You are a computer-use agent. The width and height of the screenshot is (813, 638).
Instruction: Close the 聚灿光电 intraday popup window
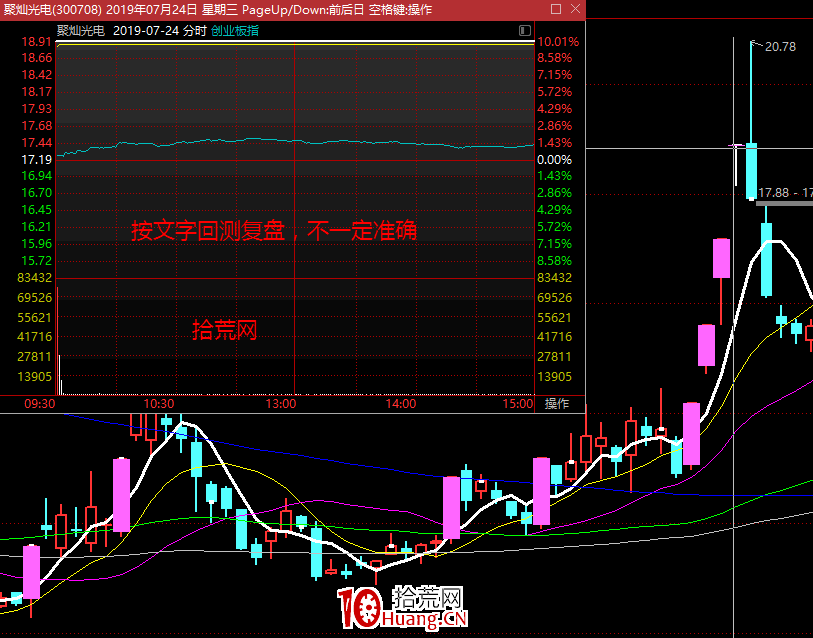click(x=575, y=9)
